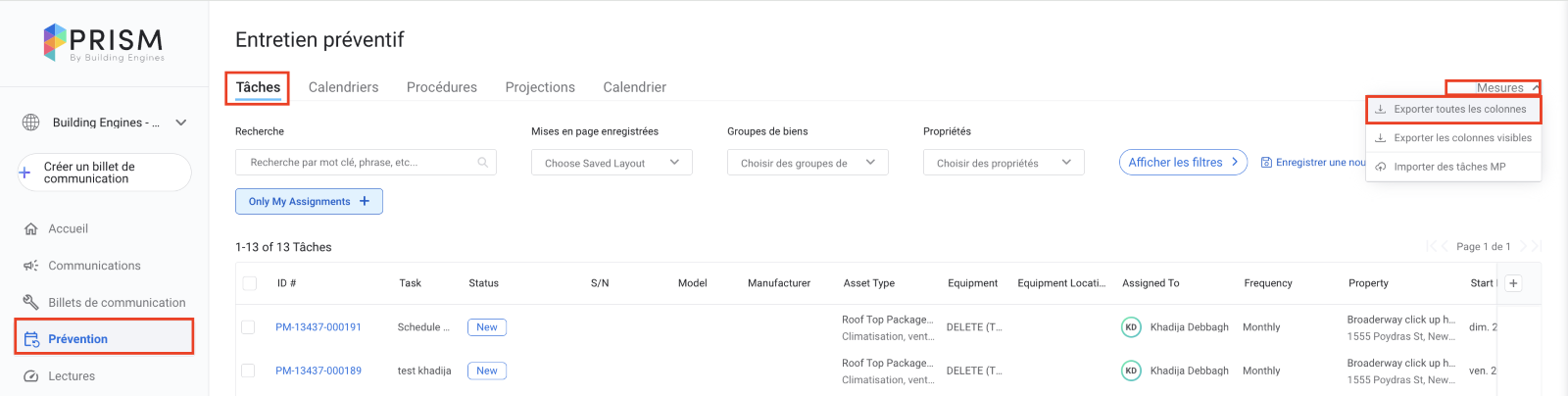This screenshot has width=1568, height=396.
Task: Switch to the Calendriers tab
Action: tap(343, 87)
